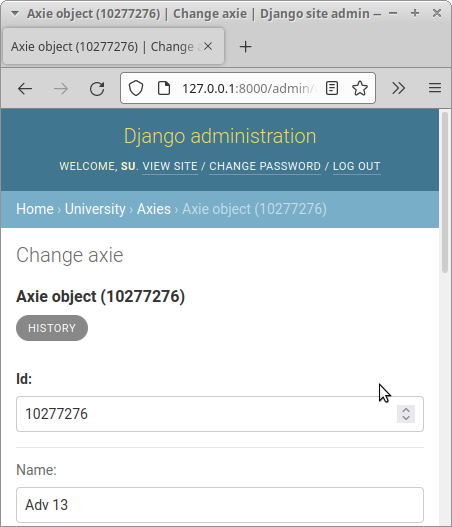Open the University breadcrumb link
Image resolution: width=452 pixels, height=527 pixels.
[95, 209]
